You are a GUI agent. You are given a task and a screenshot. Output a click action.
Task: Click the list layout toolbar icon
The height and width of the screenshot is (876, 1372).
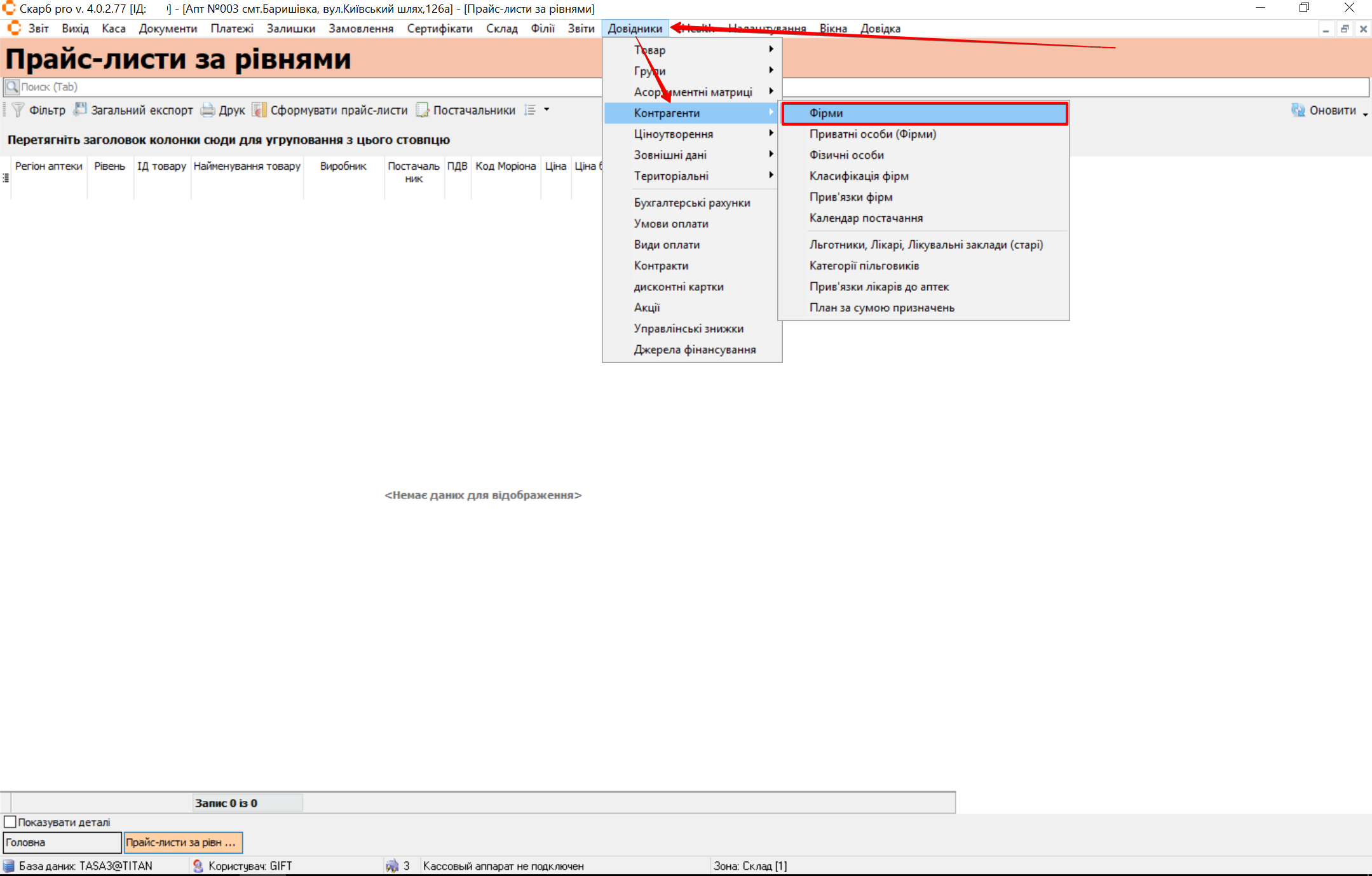(x=530, y=110)
